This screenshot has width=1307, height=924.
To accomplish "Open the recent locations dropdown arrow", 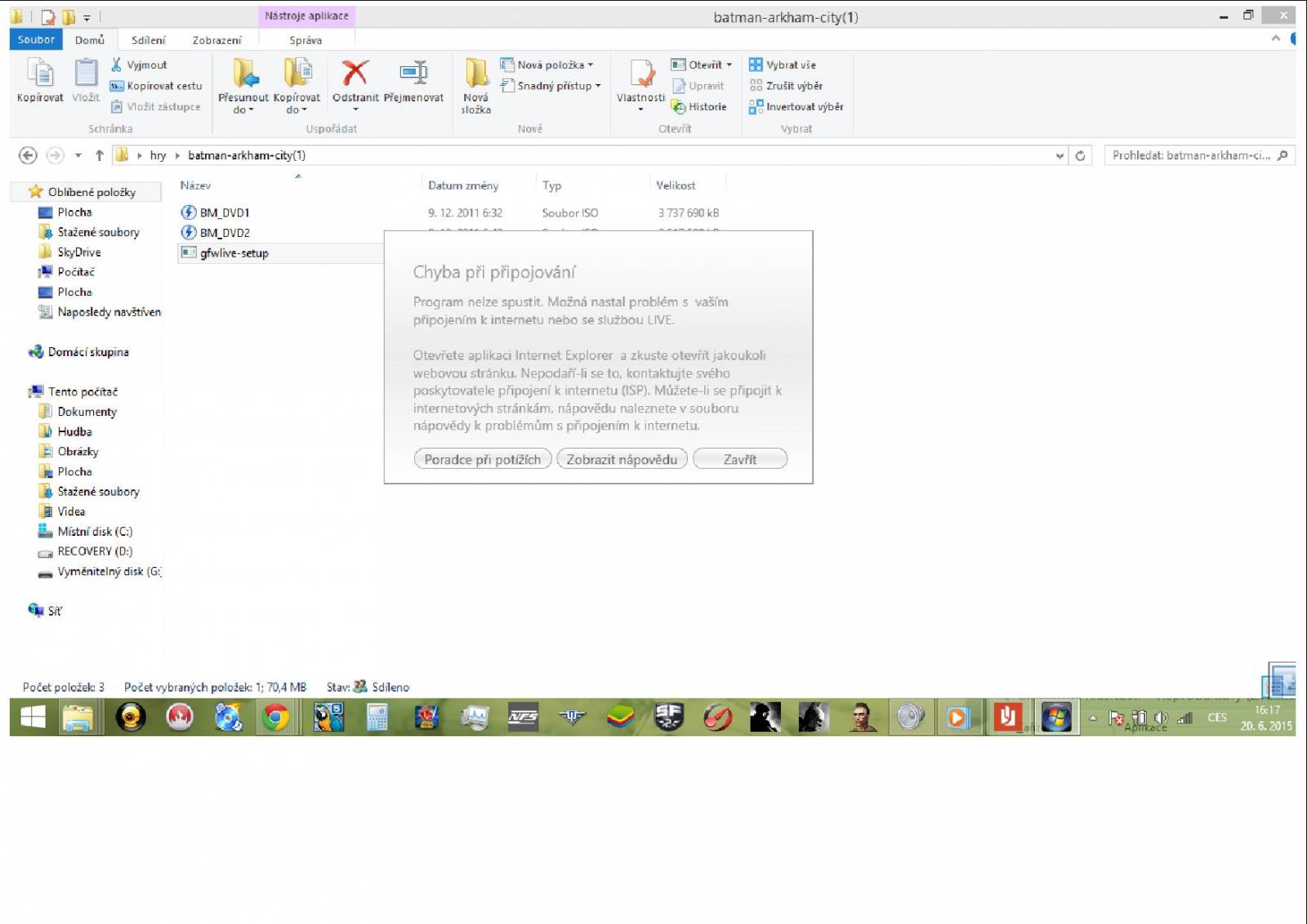I will click(78, 155).
